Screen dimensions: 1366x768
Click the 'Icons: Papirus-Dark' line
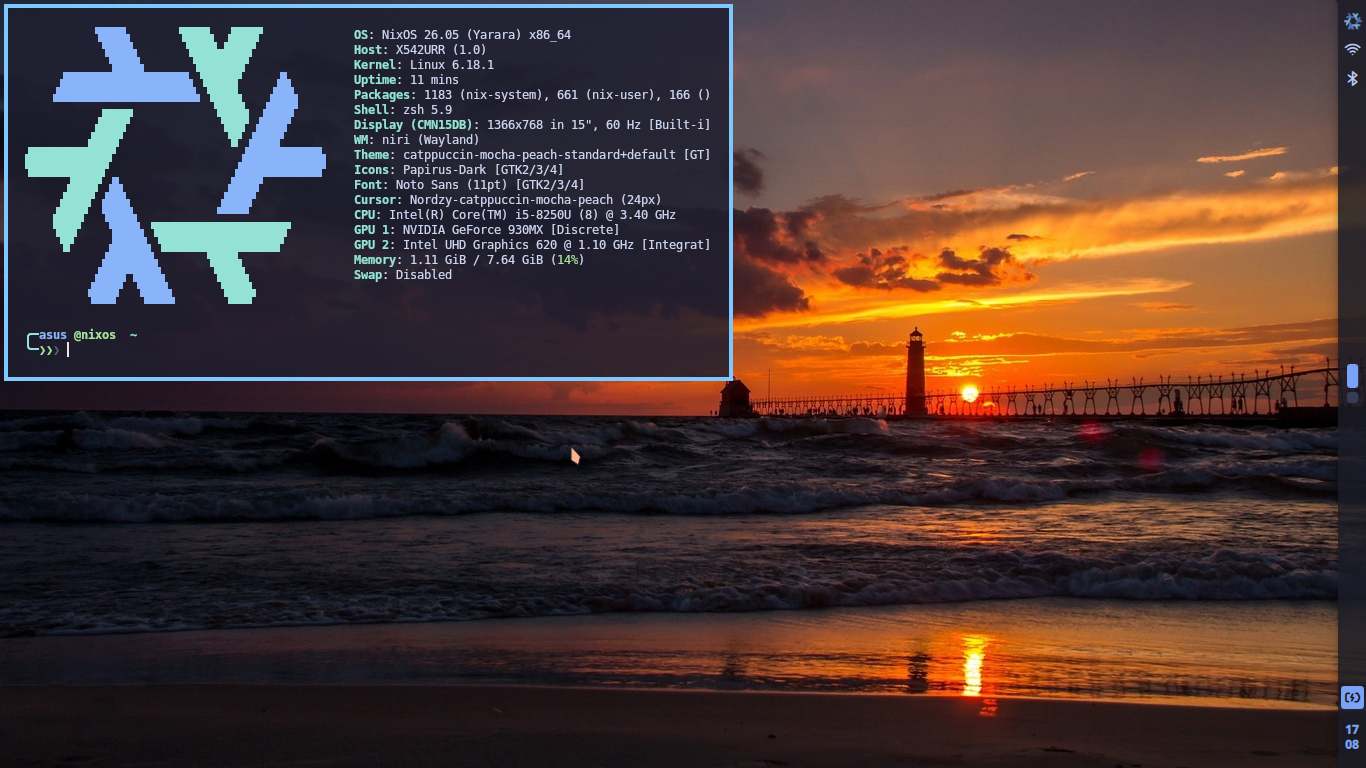pyautogui.click(x=459, y=170)
